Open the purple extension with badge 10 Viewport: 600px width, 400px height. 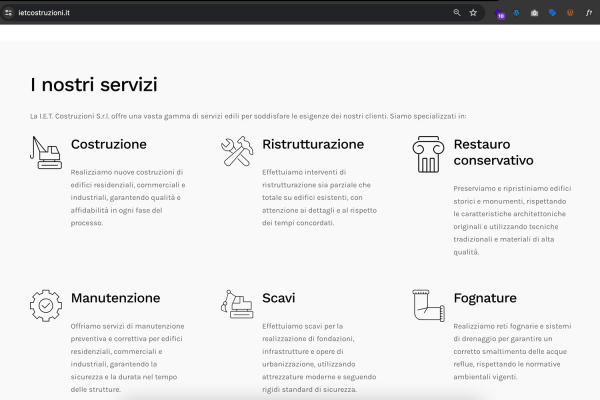[500, 14]
